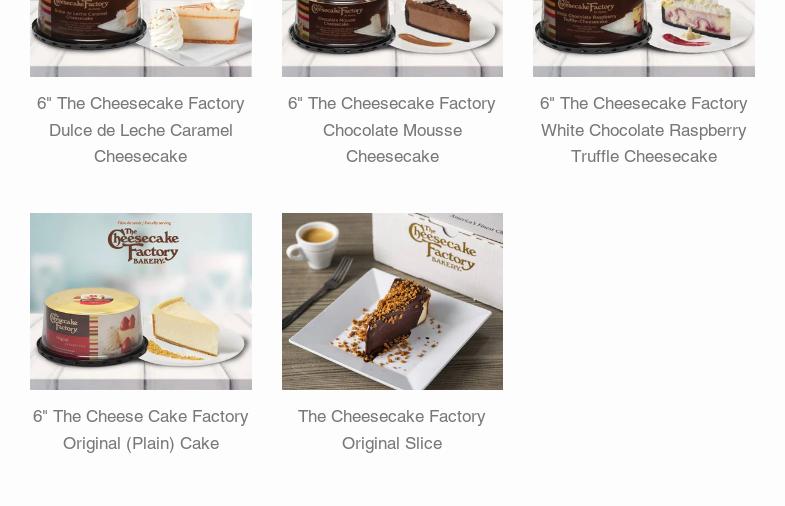The width and height of the screenshot is (785, 506).
Task: Select the Original (Plain) Cake product photo
Action: tap(141, 301)
